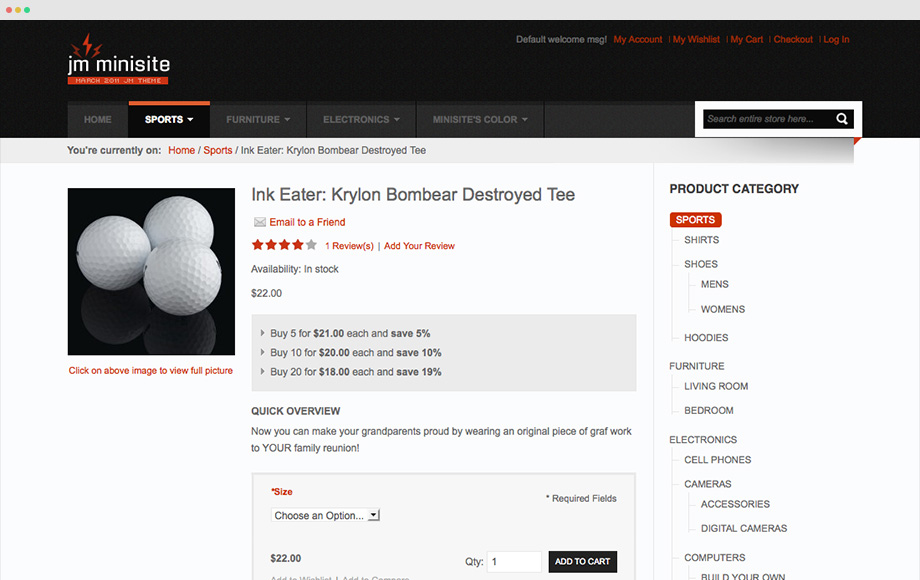920x580 pixels.
Task: Open the Size 'Choose an Option' dropdown
Action: point(326,515)
